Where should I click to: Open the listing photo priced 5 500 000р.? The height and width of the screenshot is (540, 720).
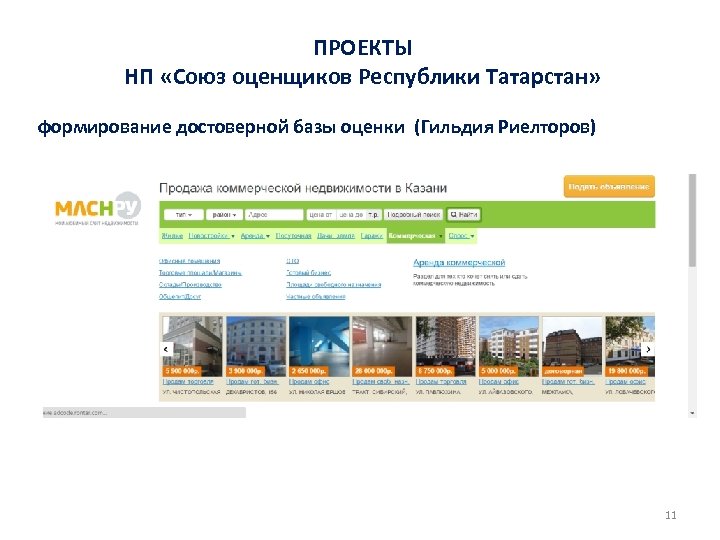tap(192, 346)
